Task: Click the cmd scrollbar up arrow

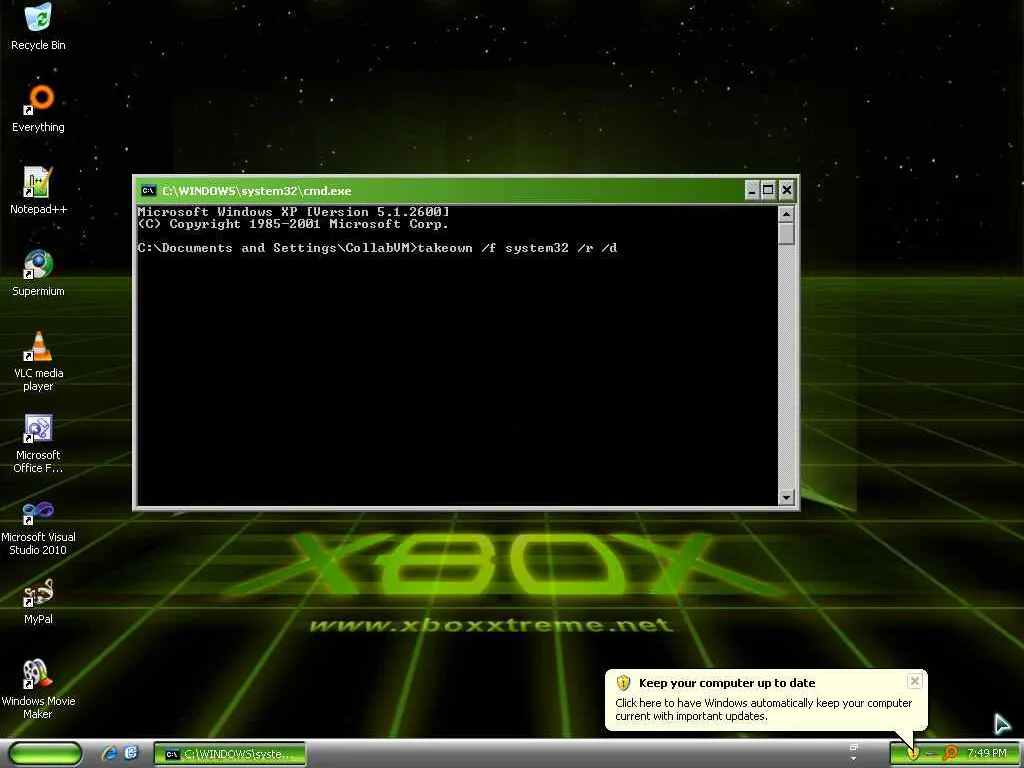Action: (x=786, y=214)
